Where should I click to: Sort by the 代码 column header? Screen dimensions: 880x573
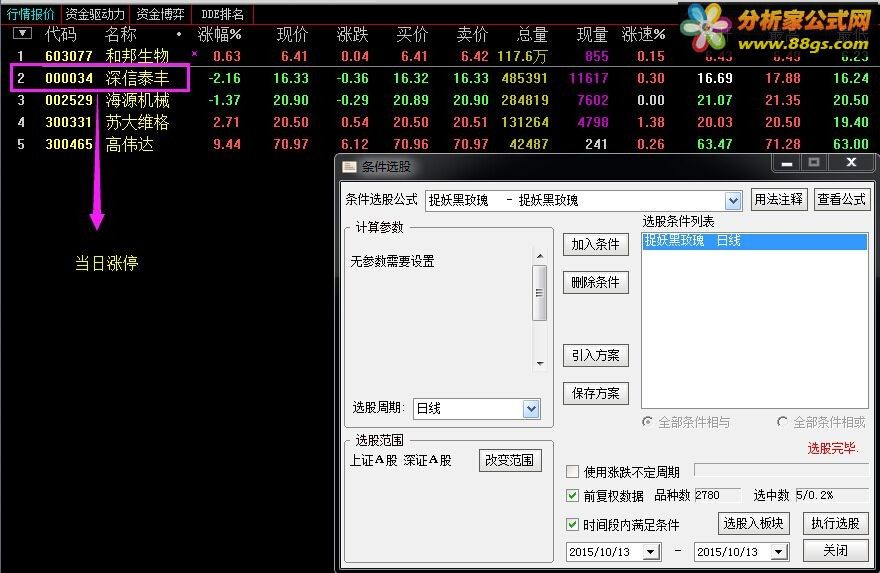pyautogui.click(x=61, y=34)
